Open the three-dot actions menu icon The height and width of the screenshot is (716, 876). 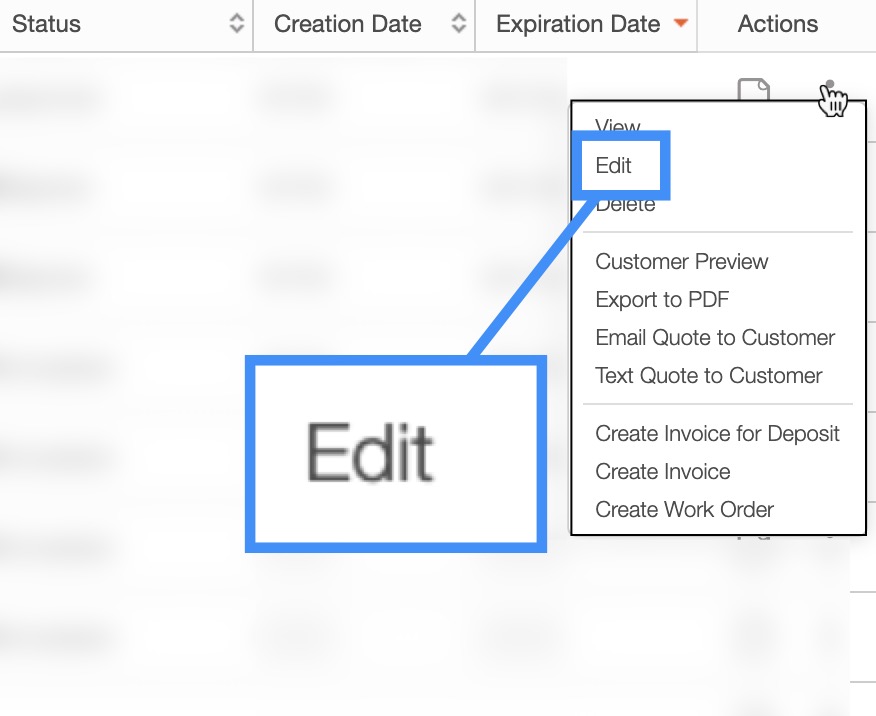(829, 87)
